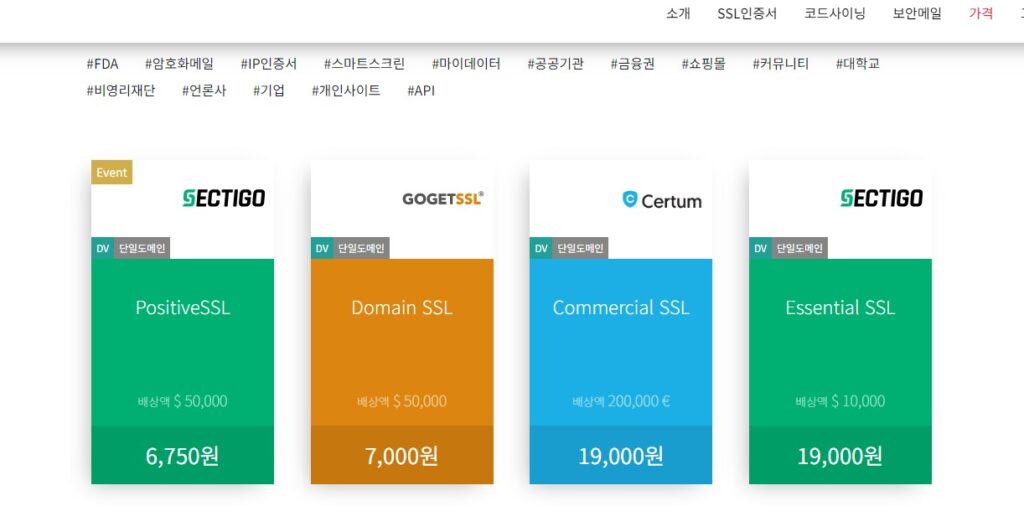
Task: Filter by #대학교 tag
Action: click(857, 64)
